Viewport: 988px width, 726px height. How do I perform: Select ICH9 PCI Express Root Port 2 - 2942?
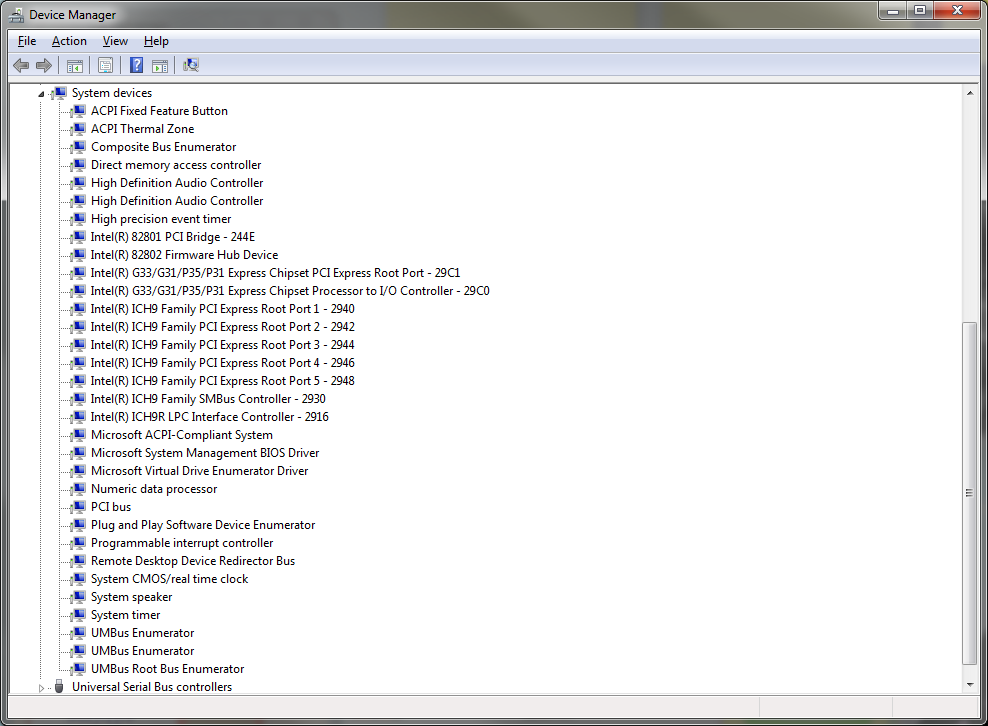point(222,326)
